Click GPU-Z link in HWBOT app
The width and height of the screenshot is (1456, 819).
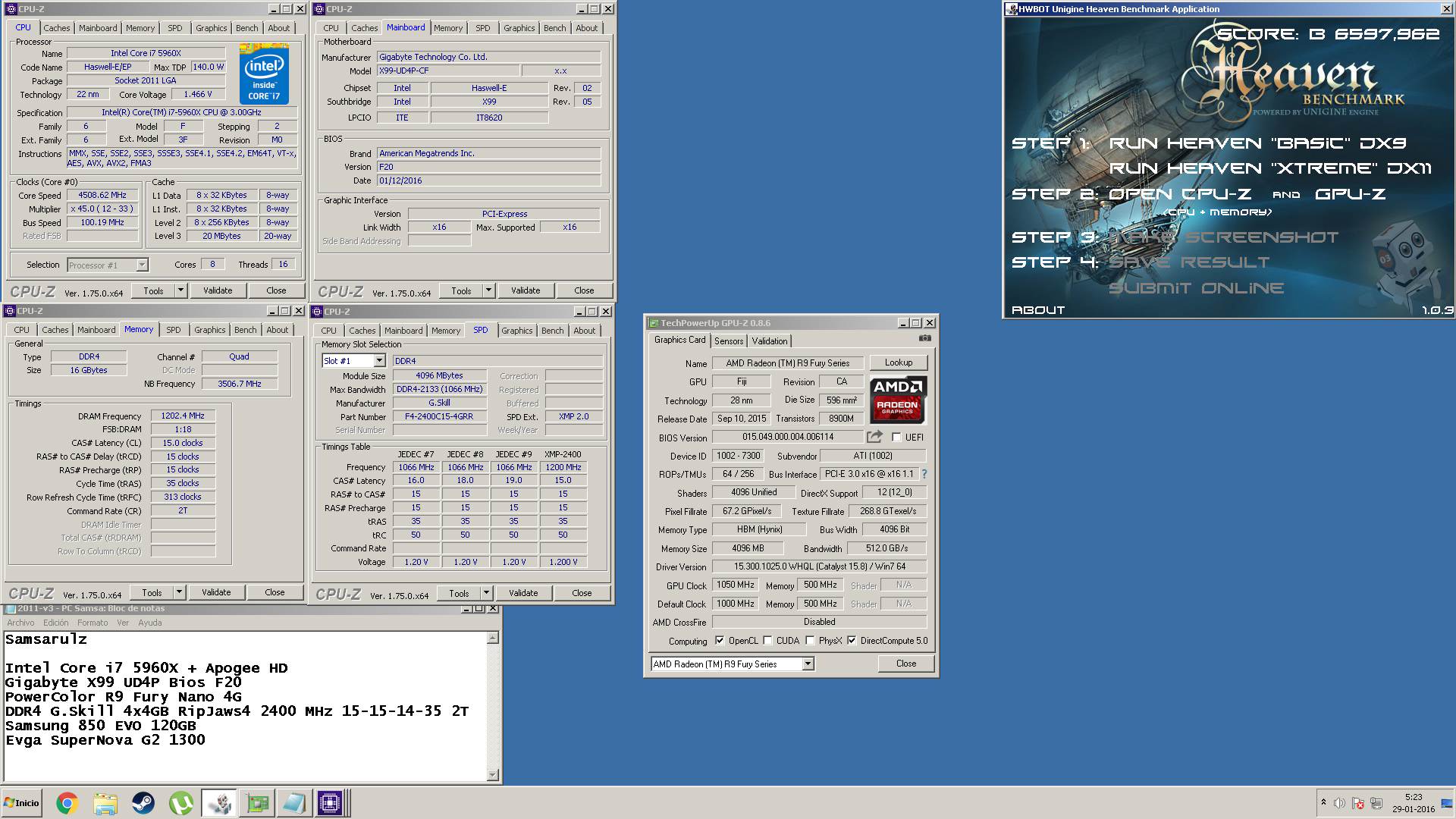point(1350,194)
